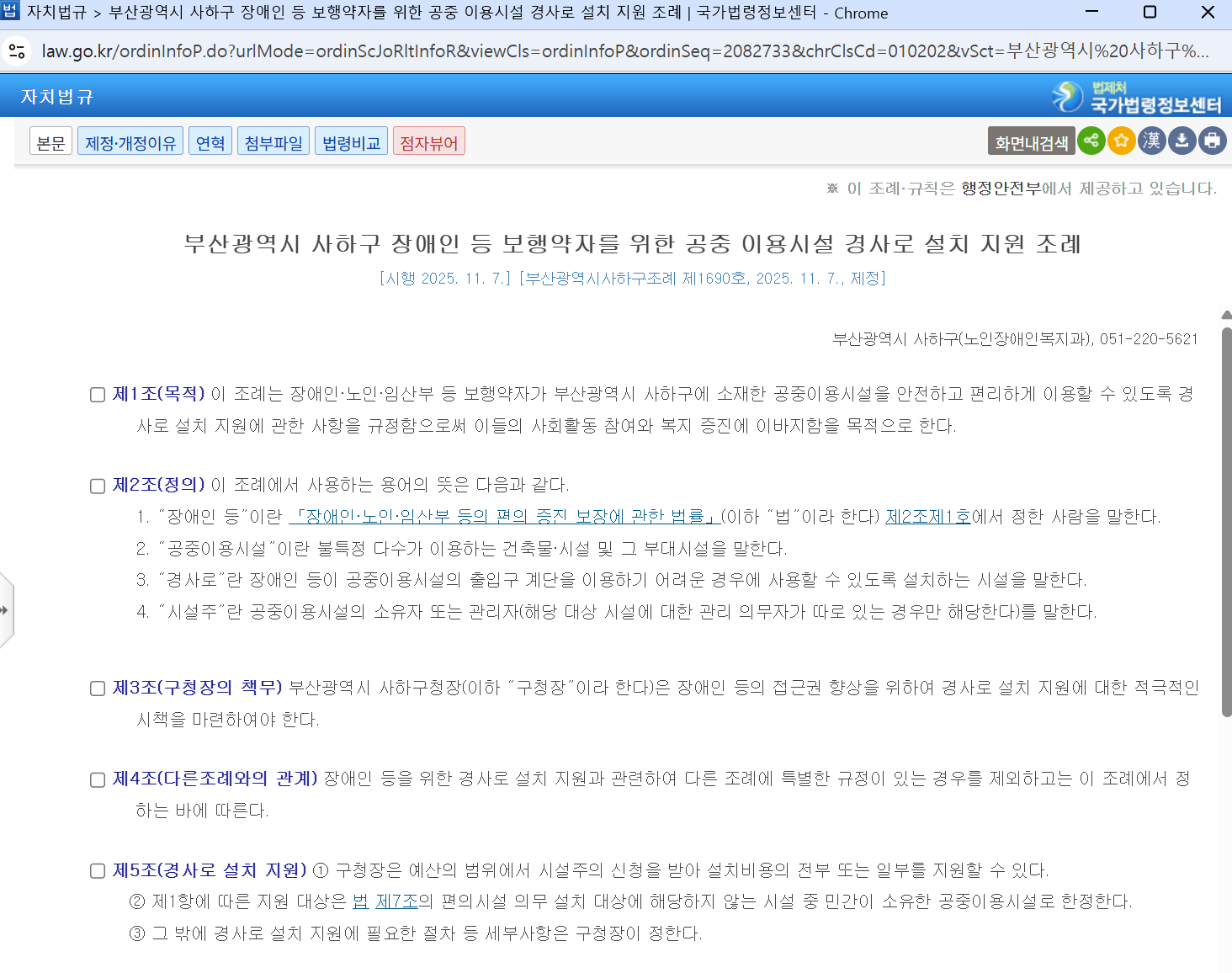1232x973 pixels.
Task: Click the Chrome window favicon icon
Action: 10,12
